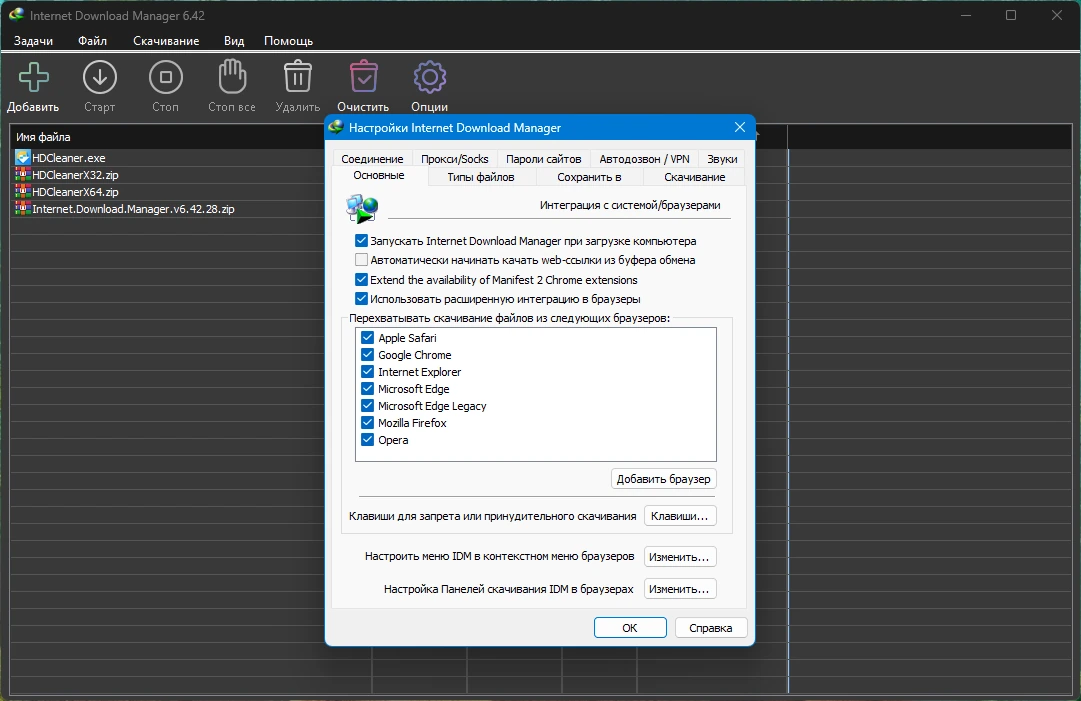1081x701 pixels.
Task: Uncheck Google Chrome browser
Action: click(x=367, y=354)
